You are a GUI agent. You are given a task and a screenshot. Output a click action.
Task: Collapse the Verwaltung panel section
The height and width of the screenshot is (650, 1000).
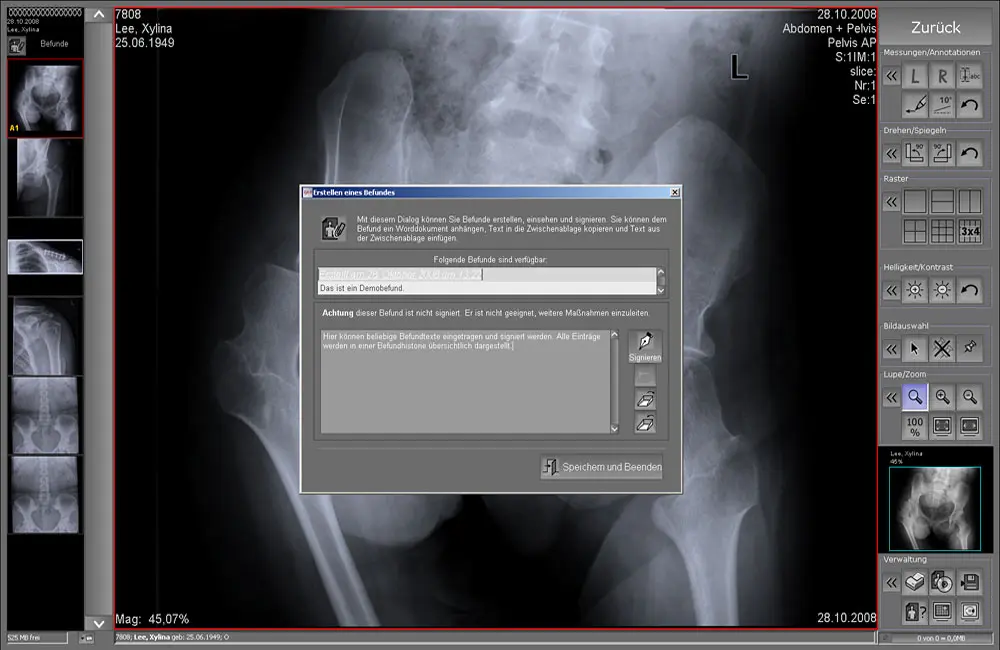890,582
